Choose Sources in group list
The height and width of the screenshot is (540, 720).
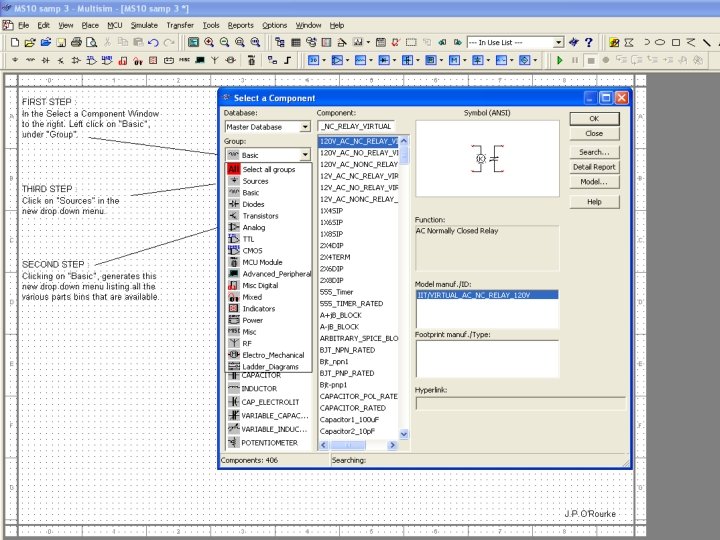(268, 181)
